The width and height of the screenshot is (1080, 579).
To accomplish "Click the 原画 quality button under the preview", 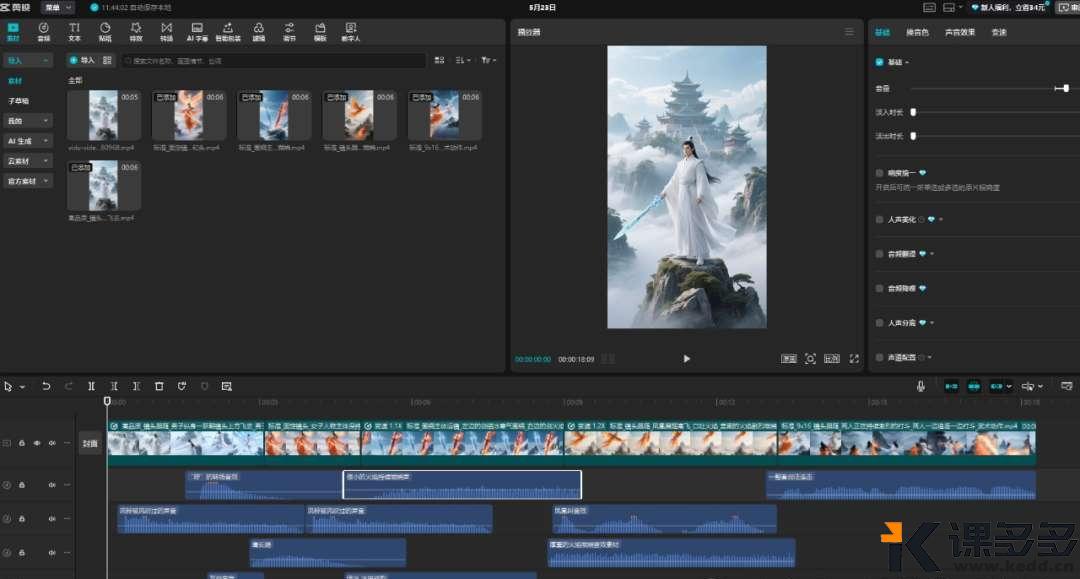I will 789,359.
